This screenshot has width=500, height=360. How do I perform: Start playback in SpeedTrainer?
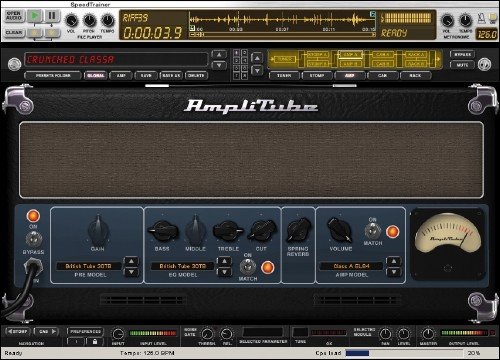pyautogui.click(x=35, y=15)
